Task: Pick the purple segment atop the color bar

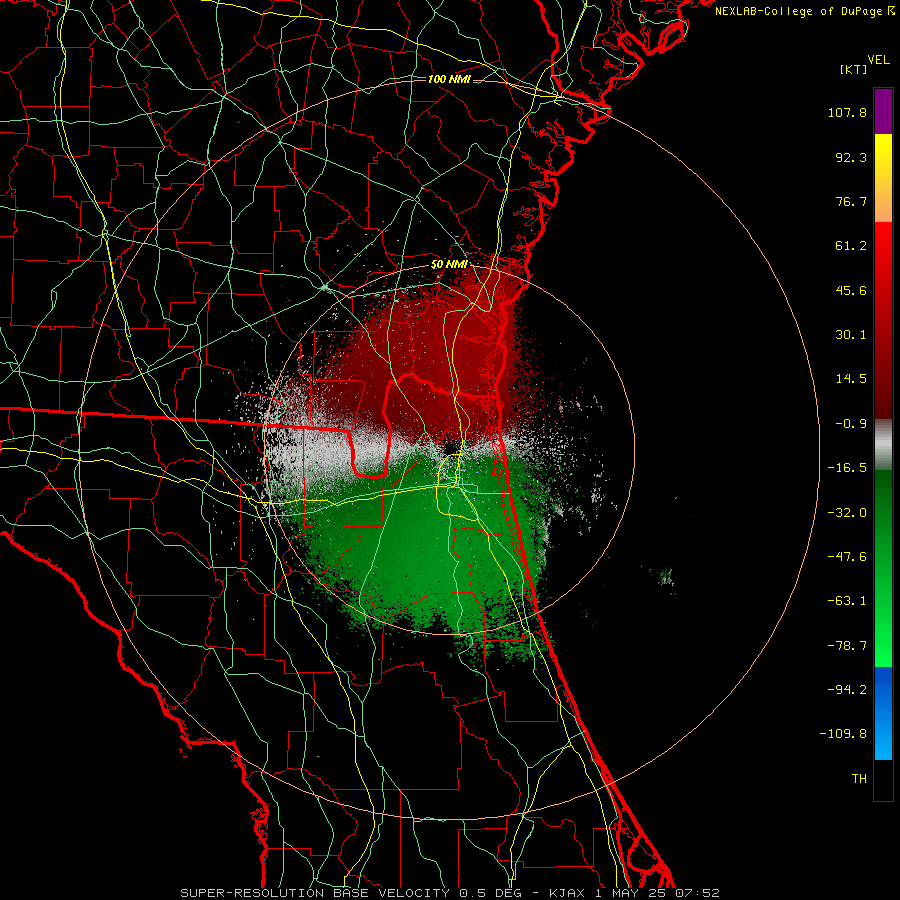Action: [x=883, y=111]
